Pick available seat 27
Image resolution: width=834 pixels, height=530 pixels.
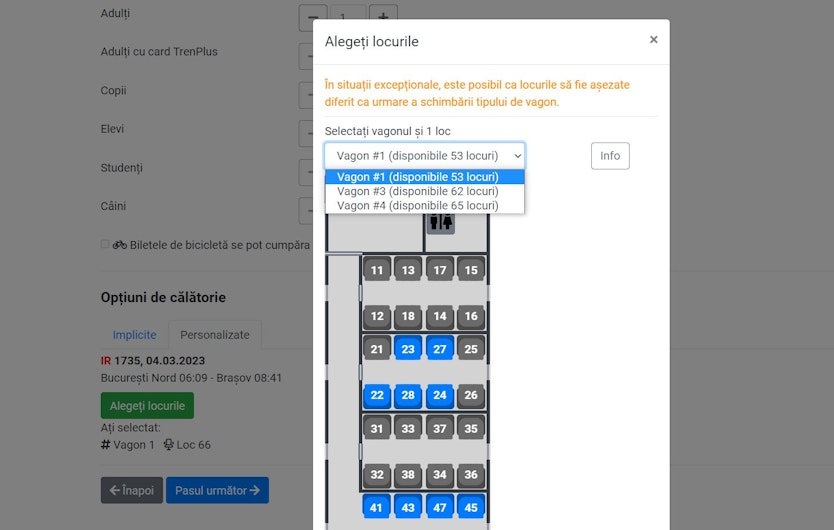click(439, 349)
